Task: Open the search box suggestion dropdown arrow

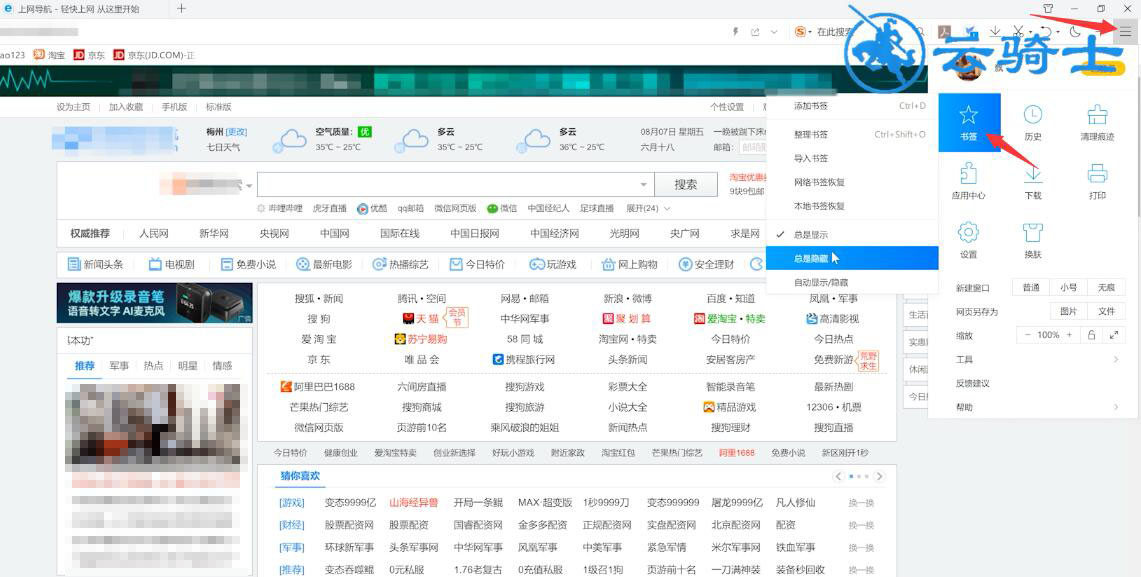Action: click(x=644, y=185)
